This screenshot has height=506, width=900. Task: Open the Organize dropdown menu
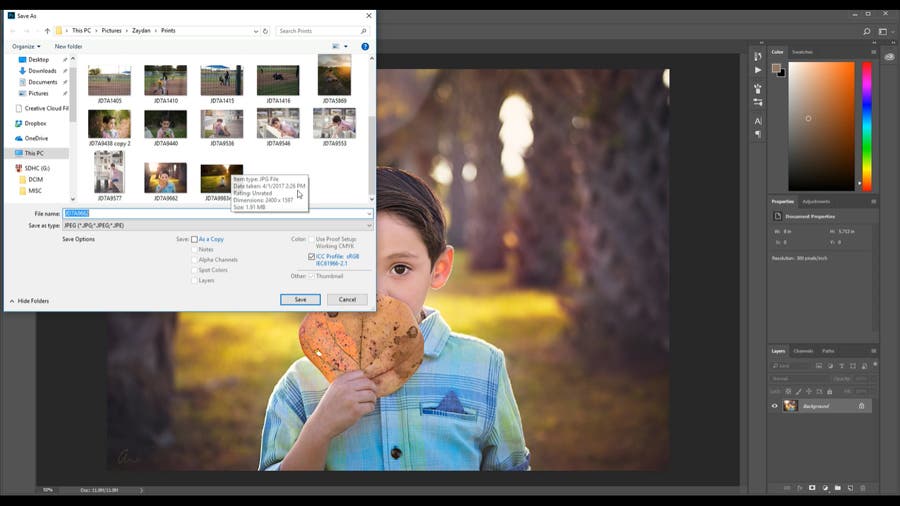click(26, 46)
